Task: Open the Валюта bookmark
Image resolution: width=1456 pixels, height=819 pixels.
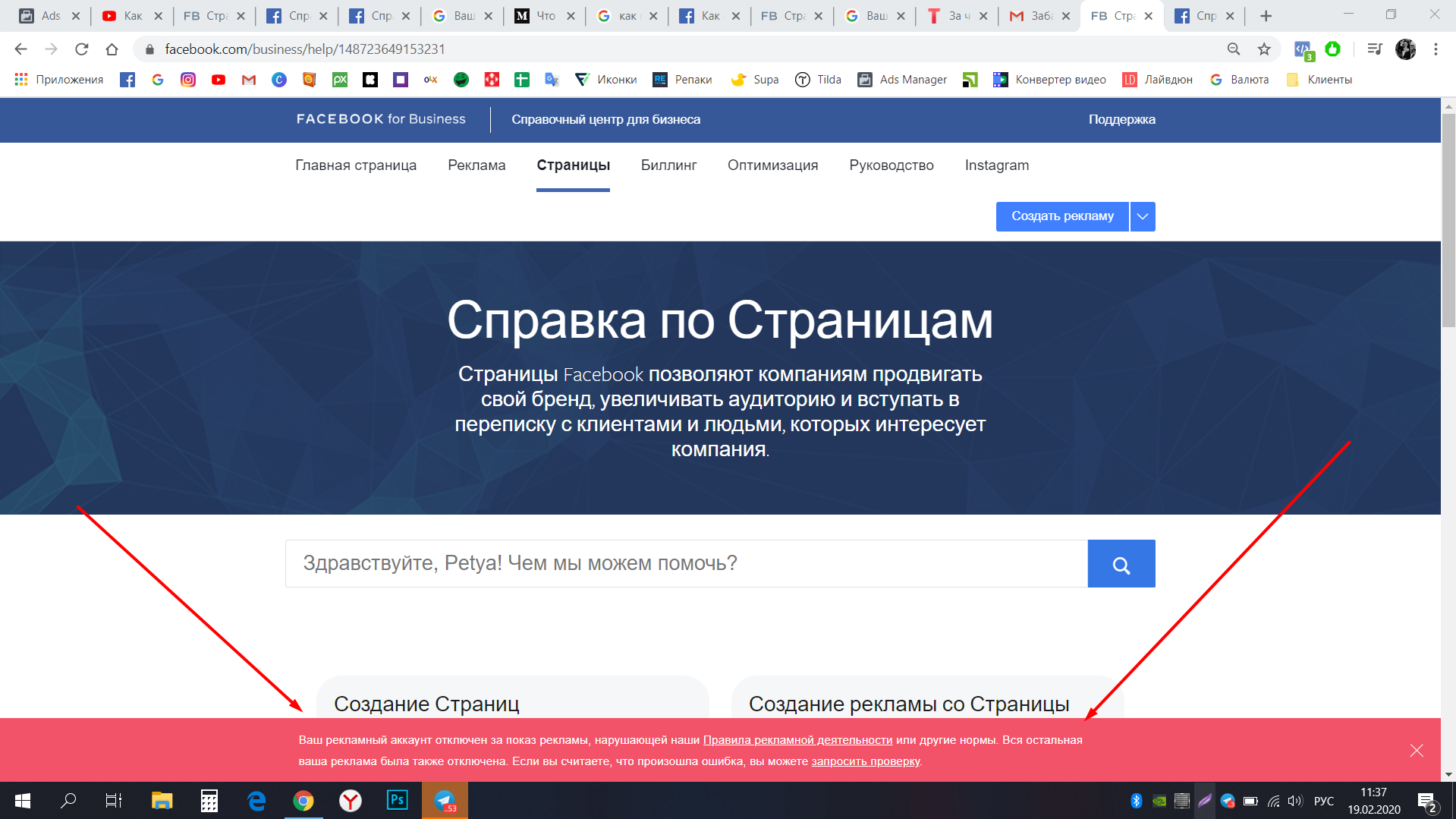Action: pos(1239,80)
